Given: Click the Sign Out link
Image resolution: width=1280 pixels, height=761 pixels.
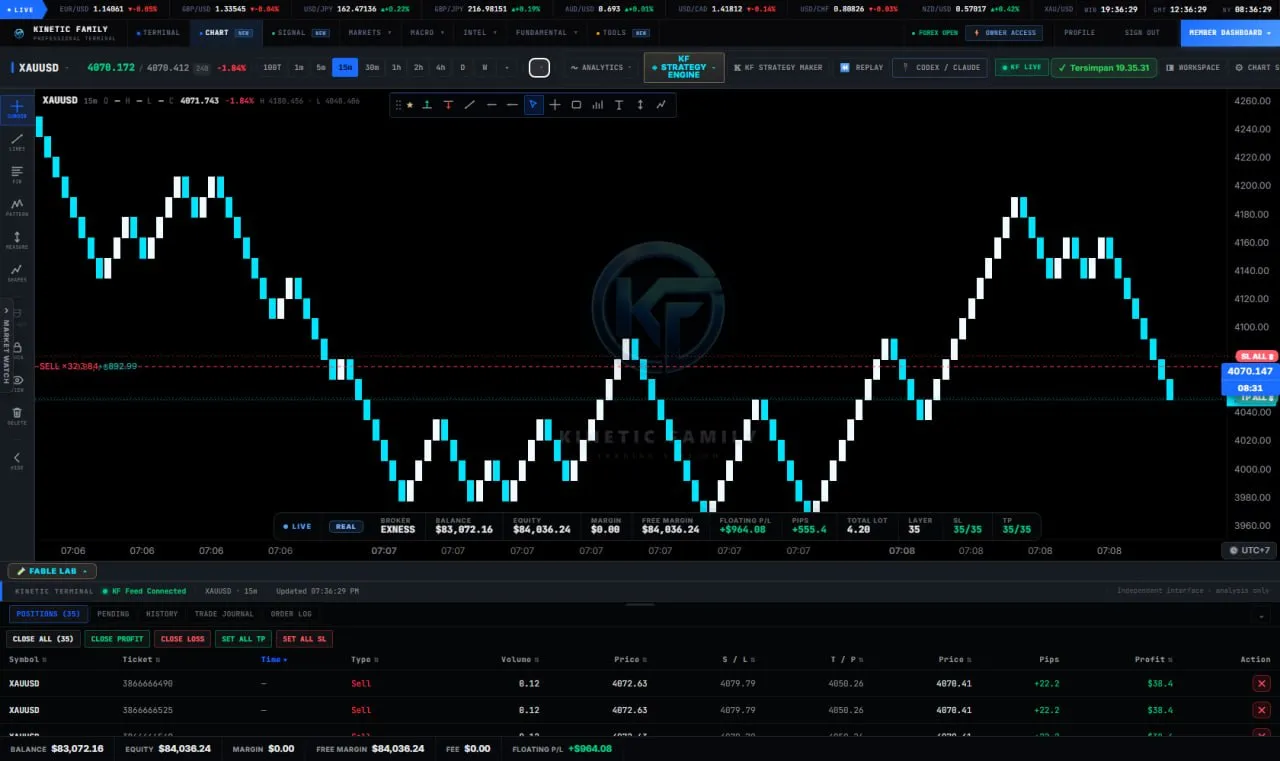Looking at the screenshot, I should click(1142, 32).
